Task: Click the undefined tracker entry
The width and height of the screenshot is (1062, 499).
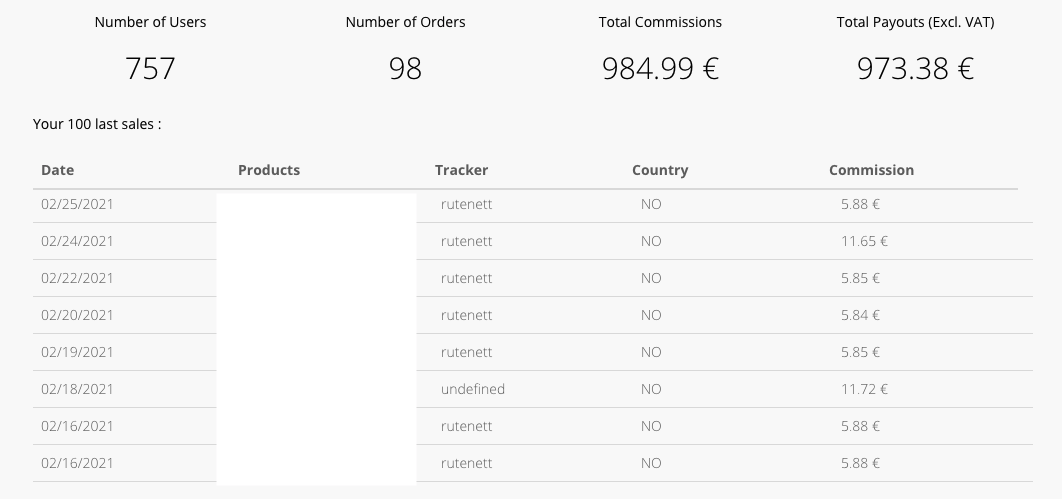Action: 473,389
